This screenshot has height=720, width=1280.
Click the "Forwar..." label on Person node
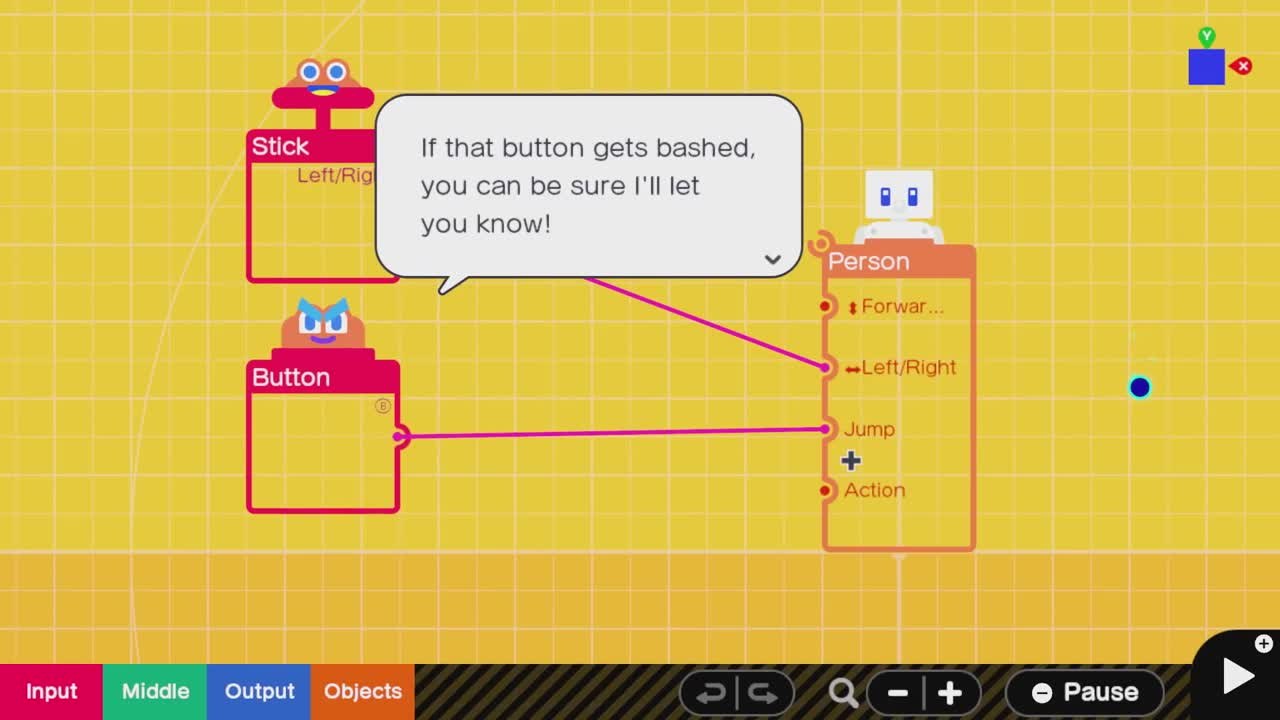(x=902, y=306)
